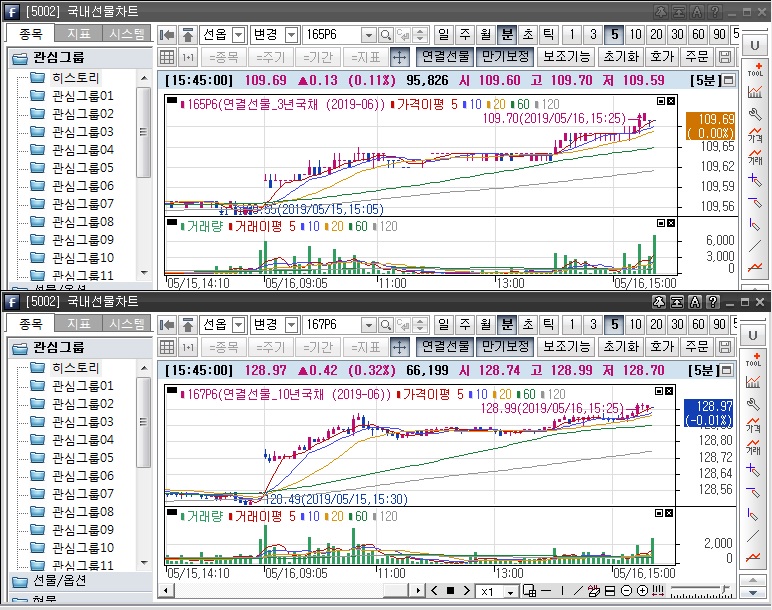Click the search magnifier next to 165P6
The image size is (772, 610).
point(386,34)
